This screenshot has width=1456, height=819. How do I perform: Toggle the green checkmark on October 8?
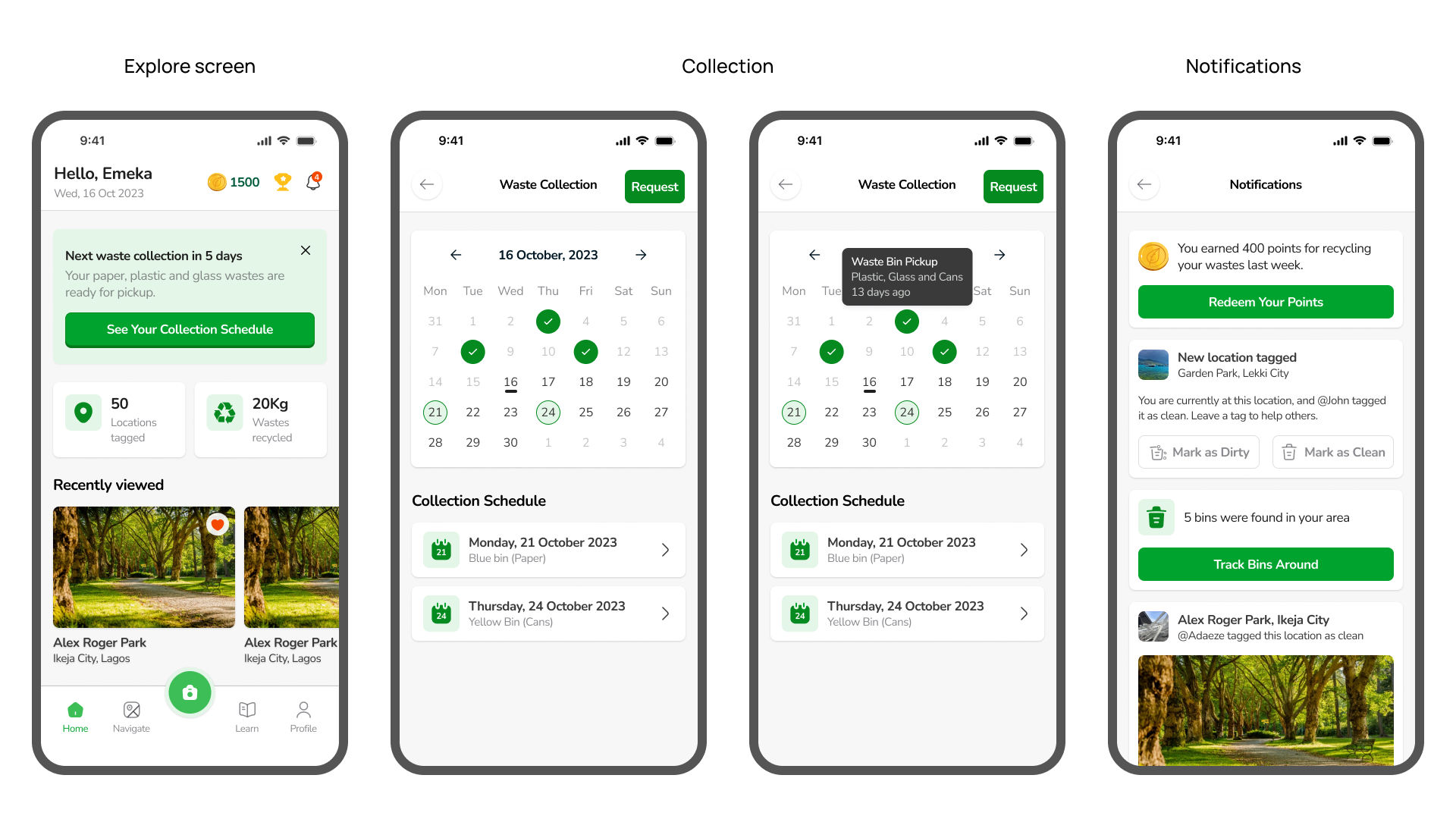point(471,351)
